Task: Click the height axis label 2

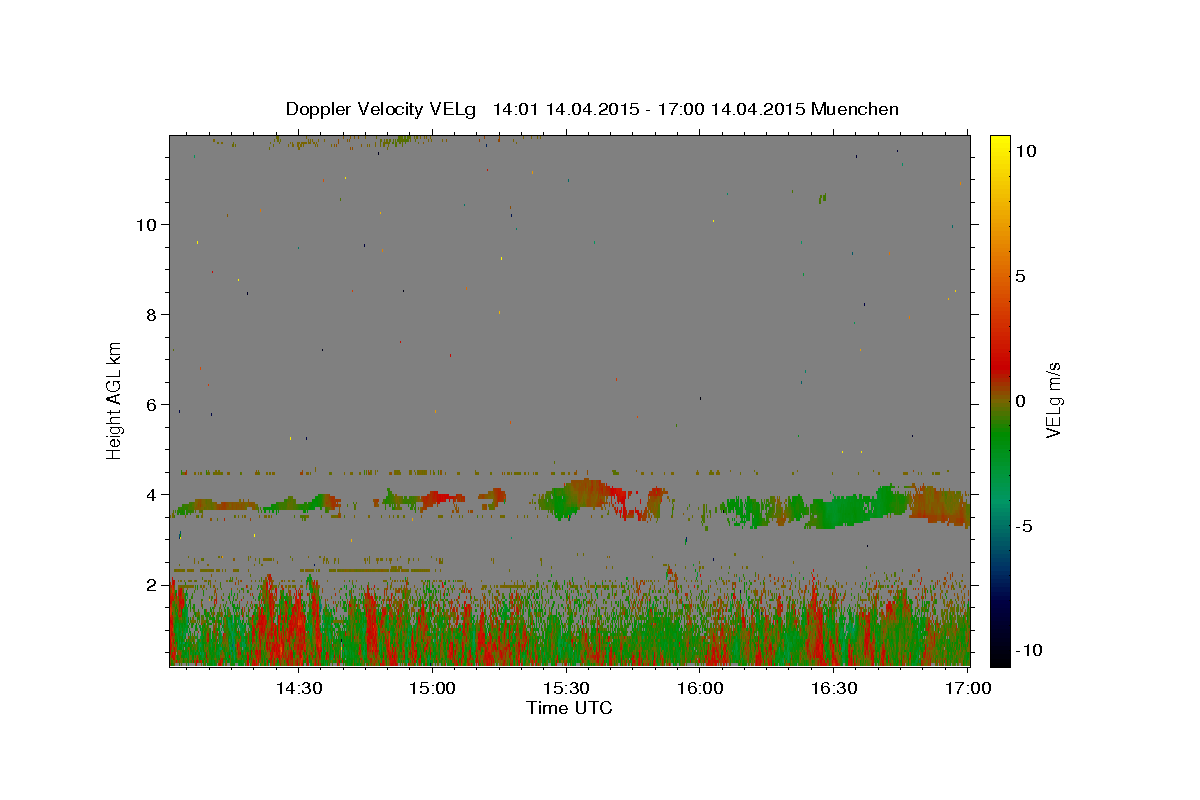Action: (152, 585)
